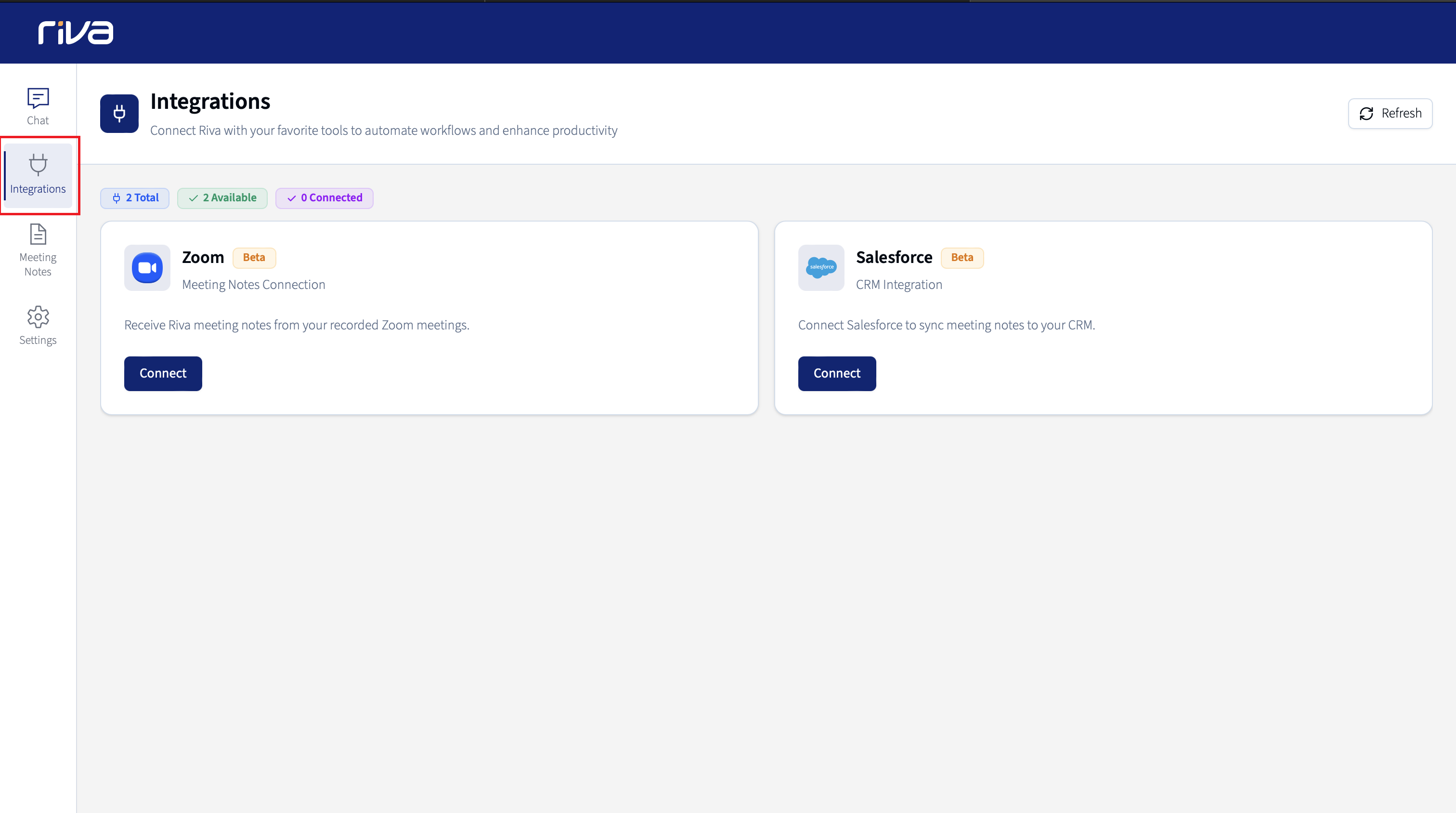Image resolution: width=1456 pixels, height=813 pixels.
Task: Click 'Connect Riva with your favorite tools' subtitle
Action: pos(384,131)
